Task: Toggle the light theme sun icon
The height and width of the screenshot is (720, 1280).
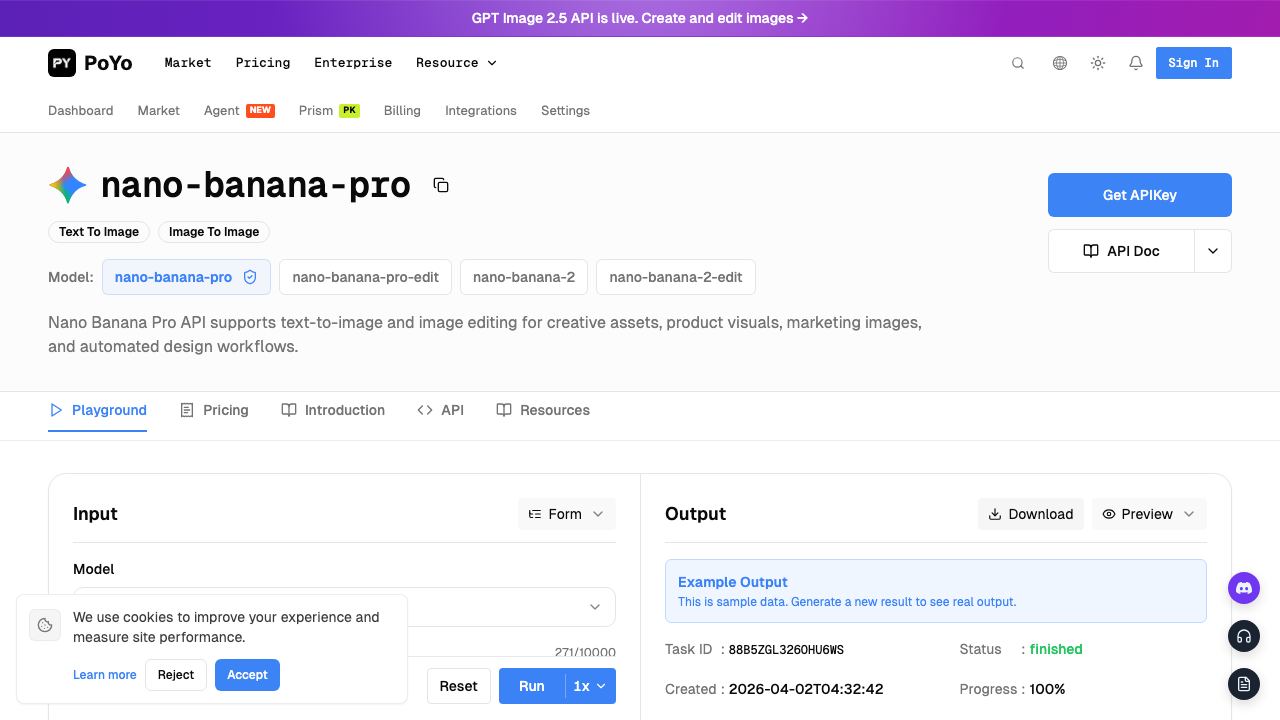Action: [1098, 63]
